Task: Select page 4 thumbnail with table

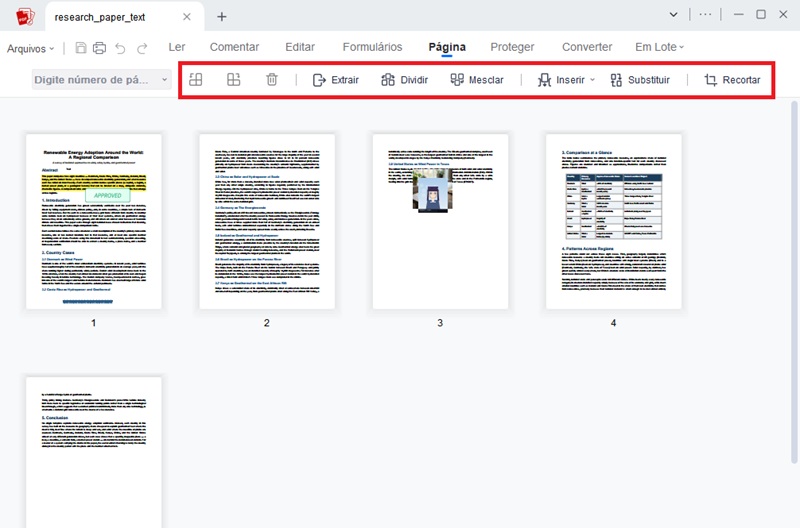Action: click(614, 221)
